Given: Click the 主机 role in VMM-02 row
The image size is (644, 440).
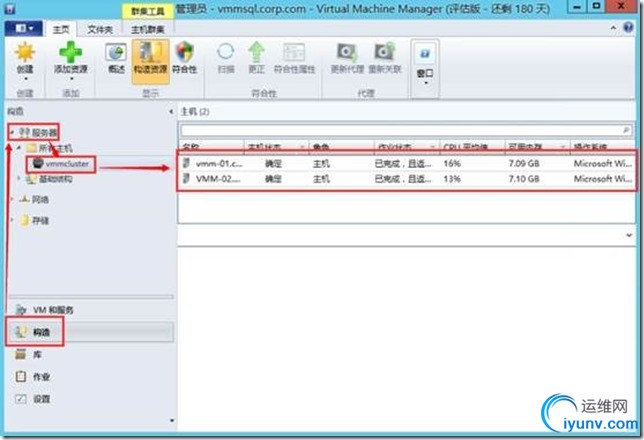Looking at the screenshot, I should [x=321, y=179].
